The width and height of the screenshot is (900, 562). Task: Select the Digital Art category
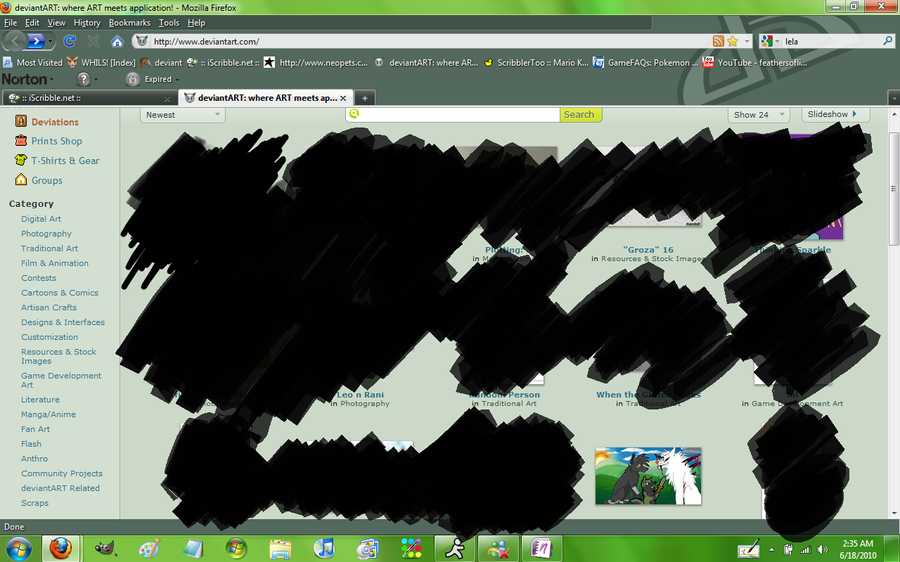(x=41, y=219)
